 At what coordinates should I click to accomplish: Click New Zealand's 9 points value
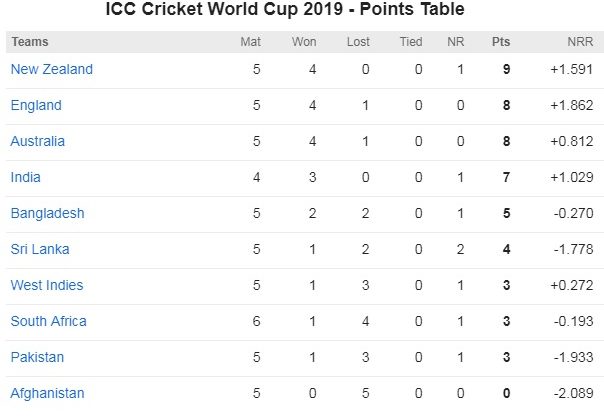click(507, 69)
